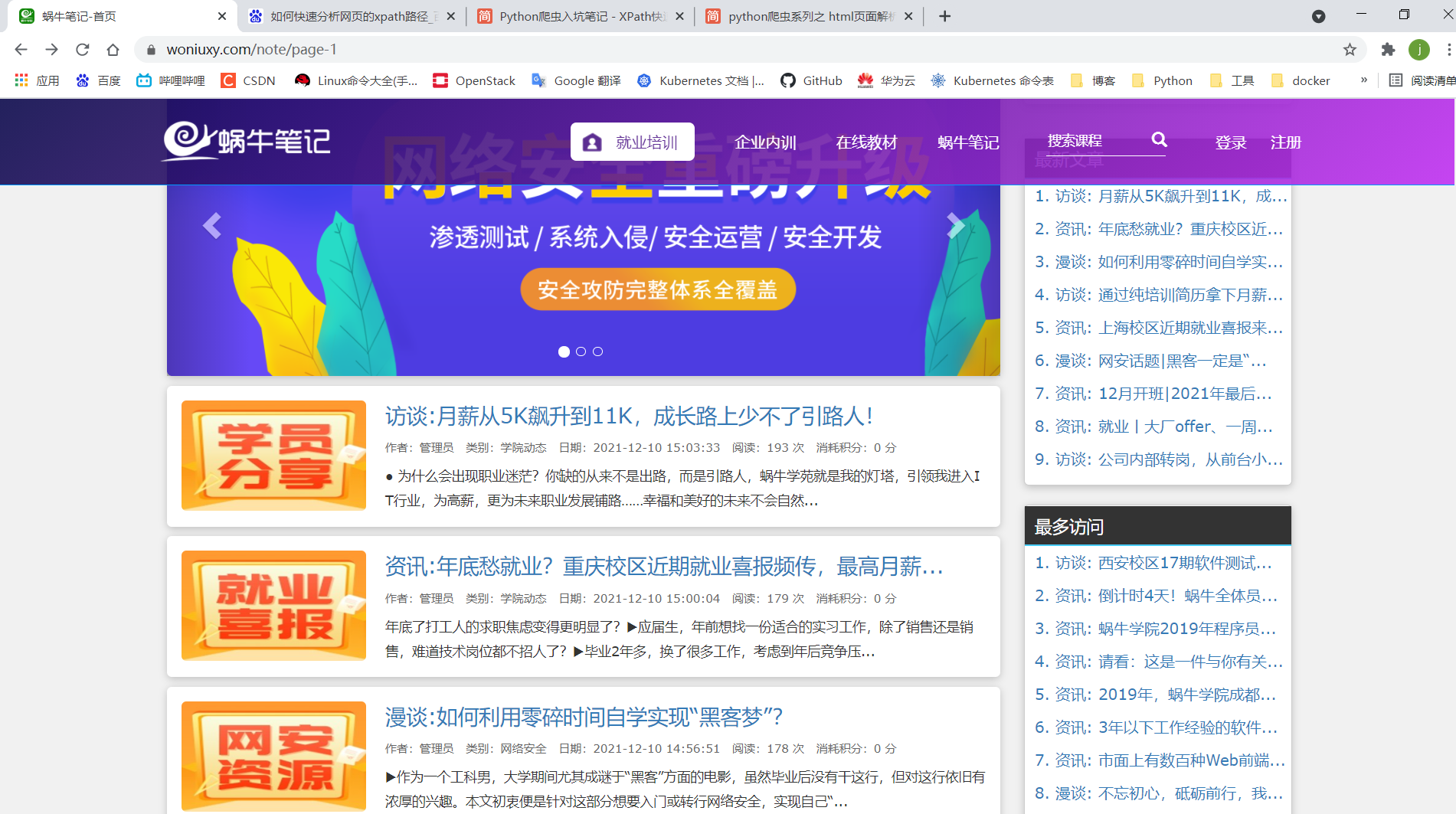The height and width of the screenshot is (814, 1456).
Task: Select the first carousel dot indicator
Action: [x=564, y=351]
